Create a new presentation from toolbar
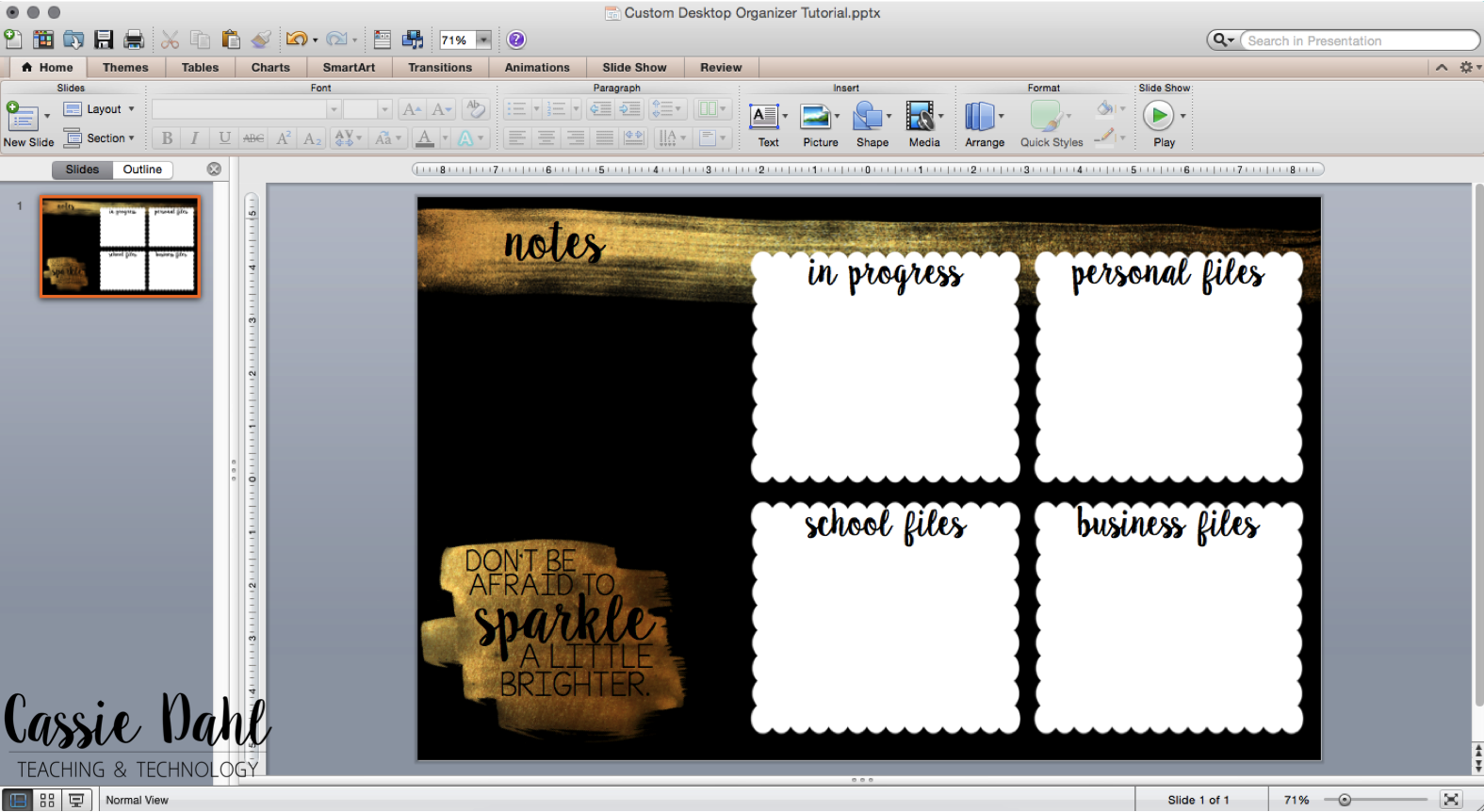The width and height of the screenshot is (1484, 812). 13,40
